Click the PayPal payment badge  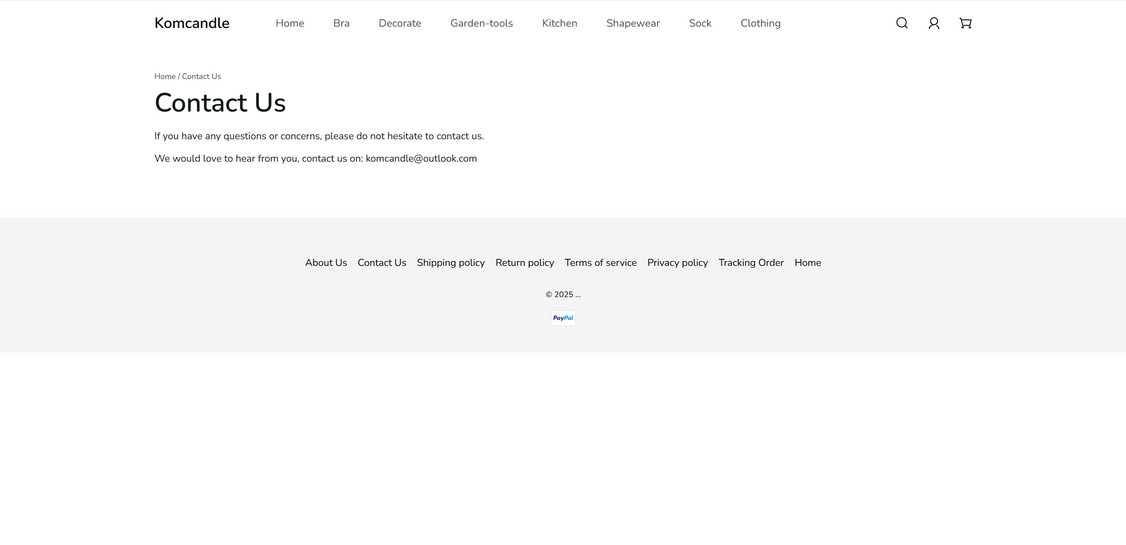point(563,318)
